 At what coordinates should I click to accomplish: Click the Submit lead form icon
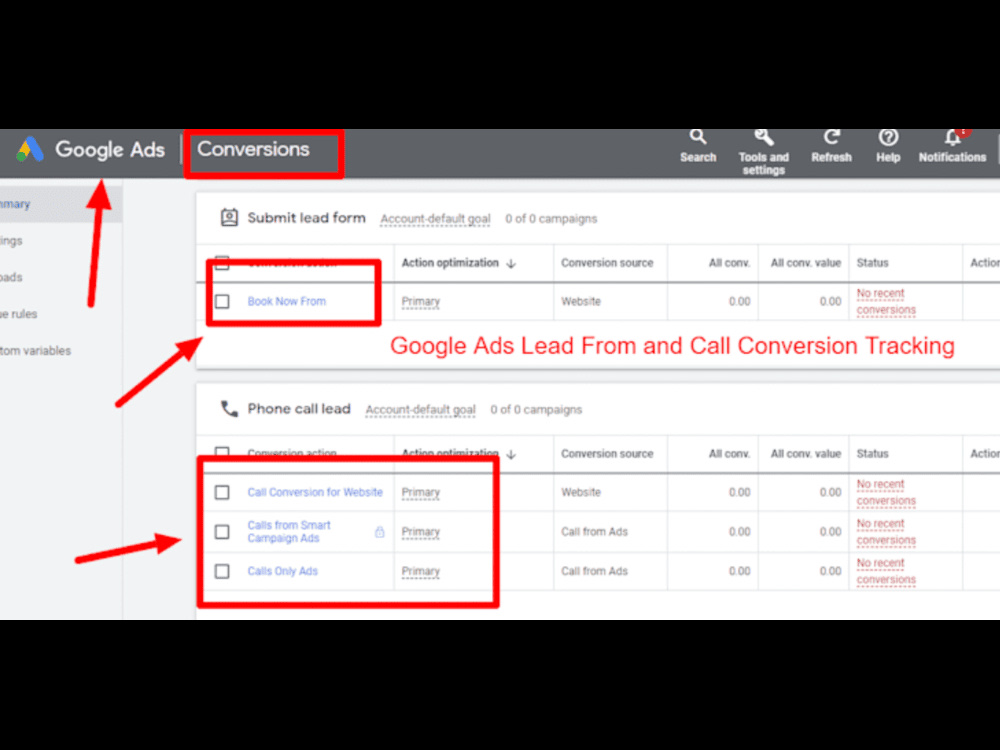click(x=229, y=217)
